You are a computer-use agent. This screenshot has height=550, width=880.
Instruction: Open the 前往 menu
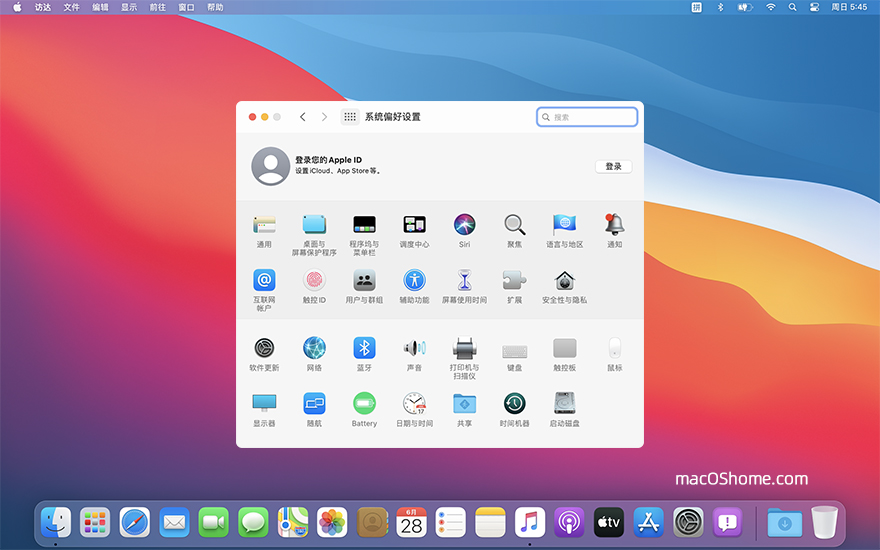point(158,7)
